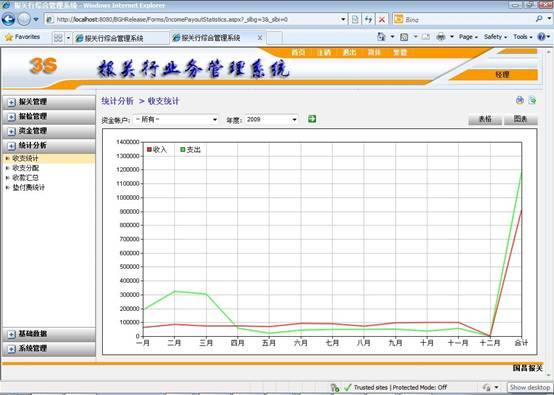554x395 pixels.
Task: Click the refresh page arrows icon
Action: click(x=369, y=19)
